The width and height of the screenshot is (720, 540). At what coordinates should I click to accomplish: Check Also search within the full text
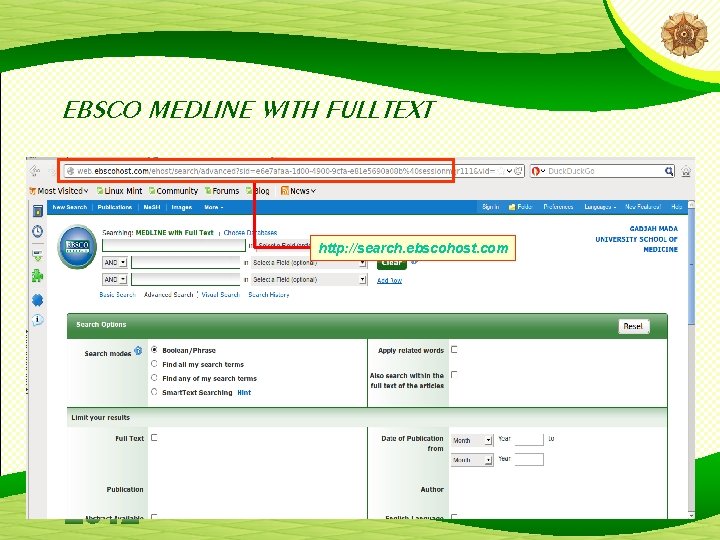click(x=454, y=375)
